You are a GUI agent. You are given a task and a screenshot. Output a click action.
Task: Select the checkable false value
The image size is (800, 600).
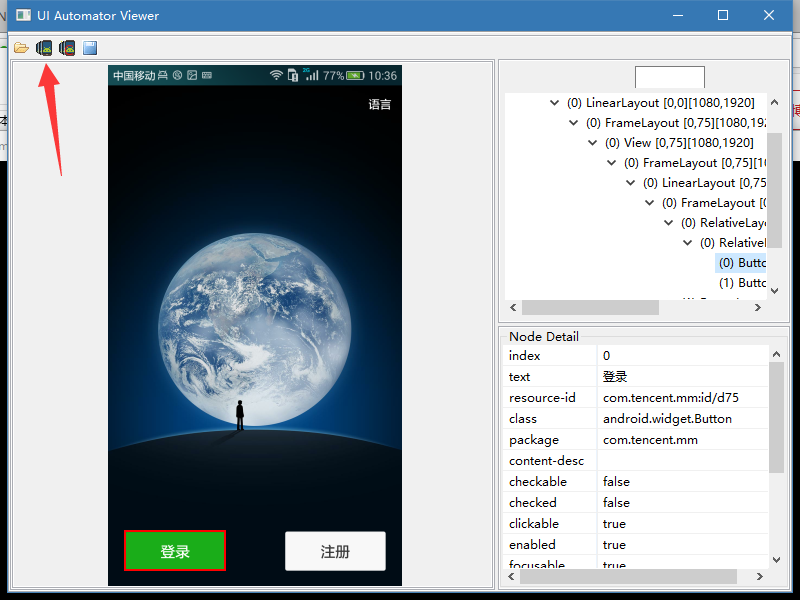pyautogui.click(x=683, y=482)
